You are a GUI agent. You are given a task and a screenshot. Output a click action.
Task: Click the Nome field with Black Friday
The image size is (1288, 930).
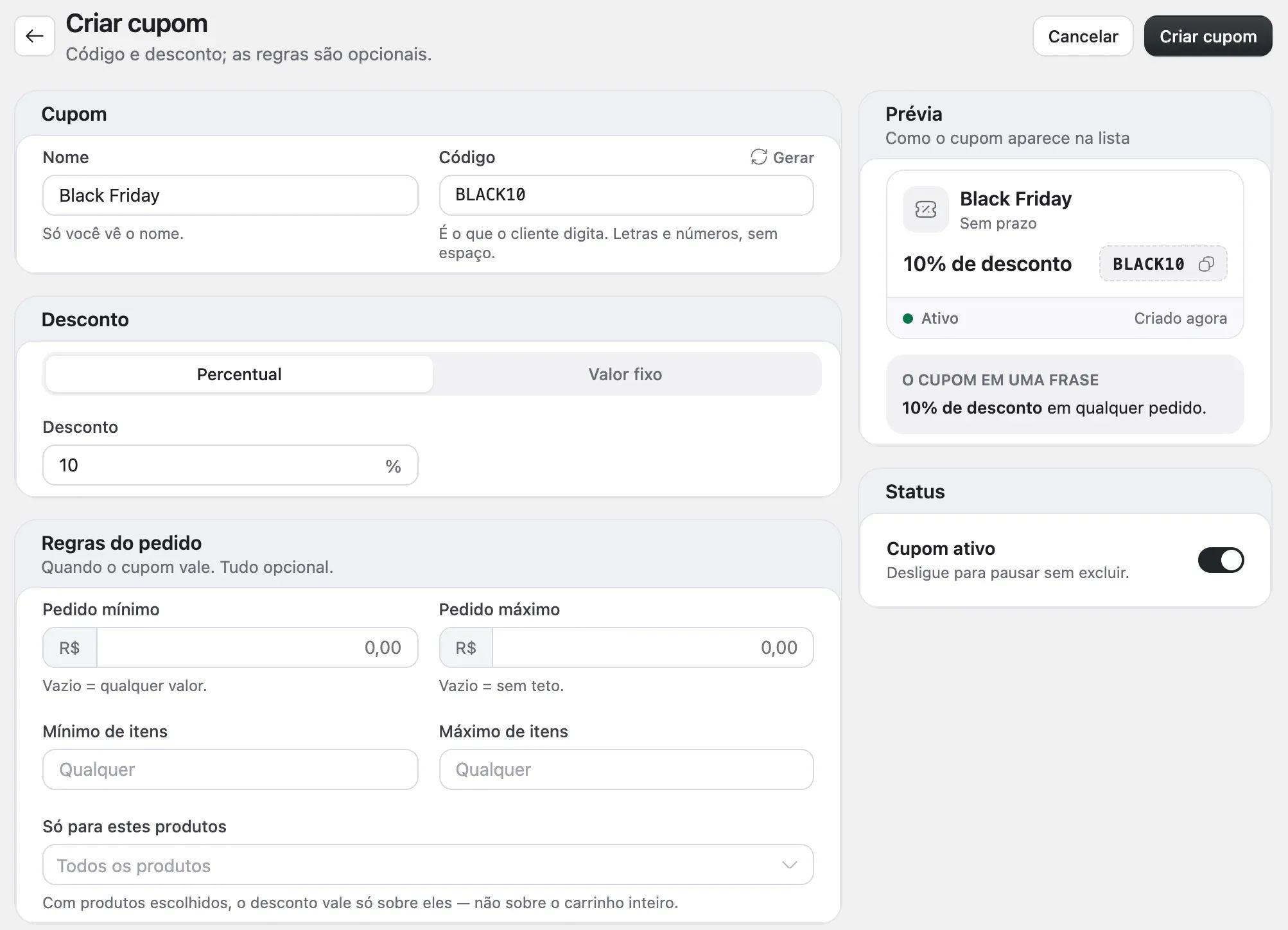click(x=230, y=195)
